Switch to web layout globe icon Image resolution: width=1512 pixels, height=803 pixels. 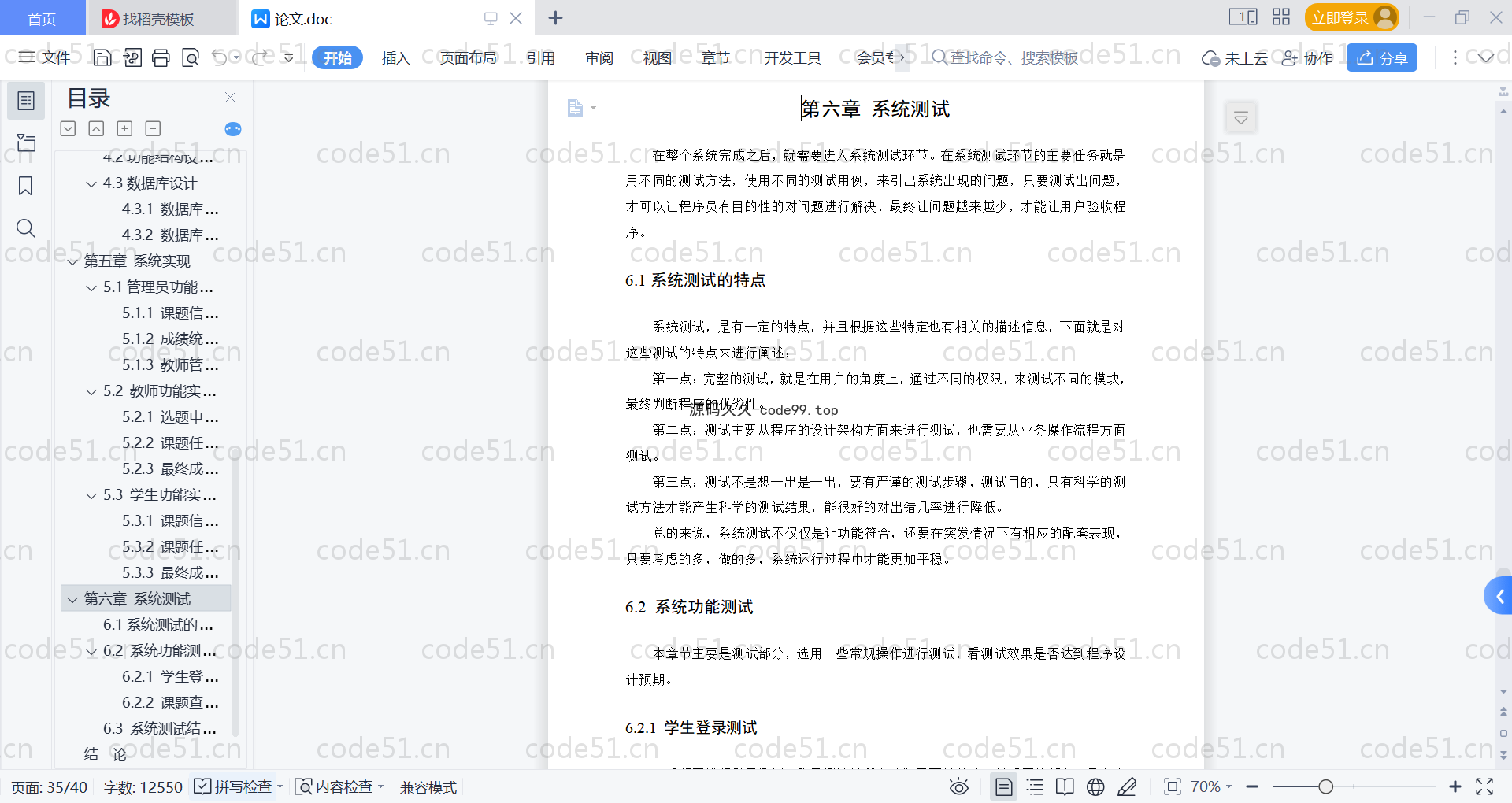pyautogui.click(x=1095, y=786)
